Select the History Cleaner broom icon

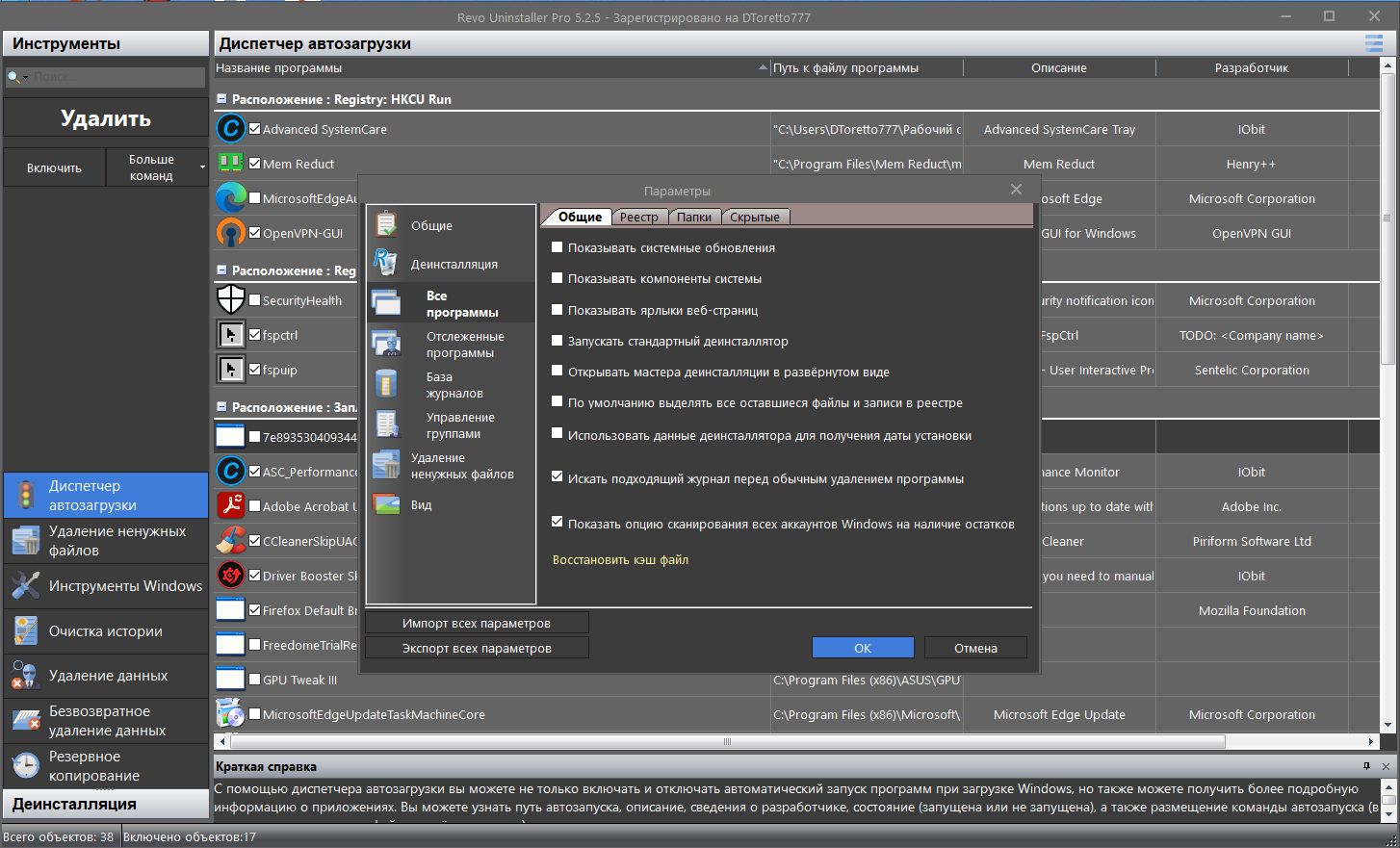click(25, 631)
